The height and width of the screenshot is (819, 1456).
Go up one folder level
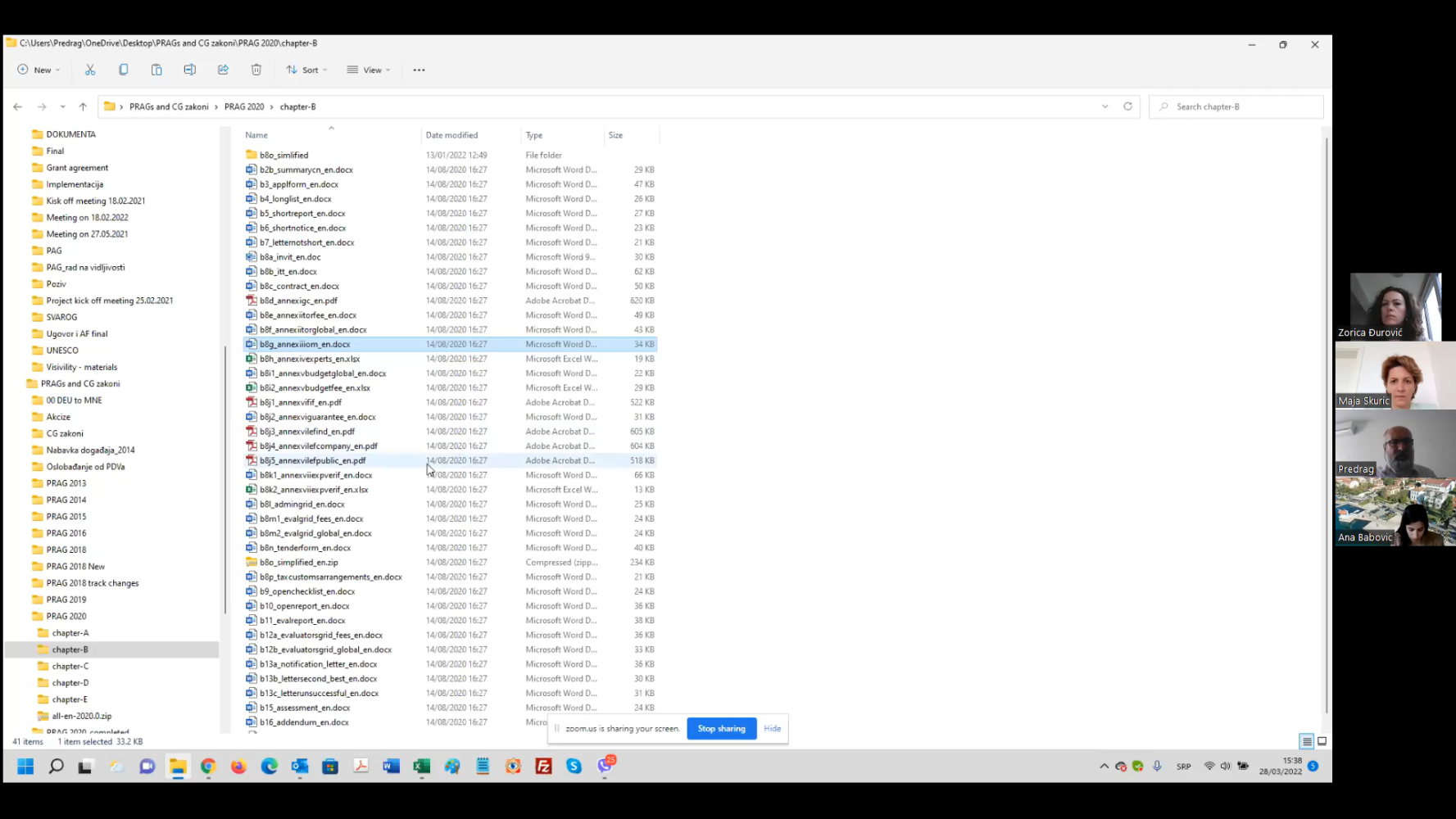point(83,106)
